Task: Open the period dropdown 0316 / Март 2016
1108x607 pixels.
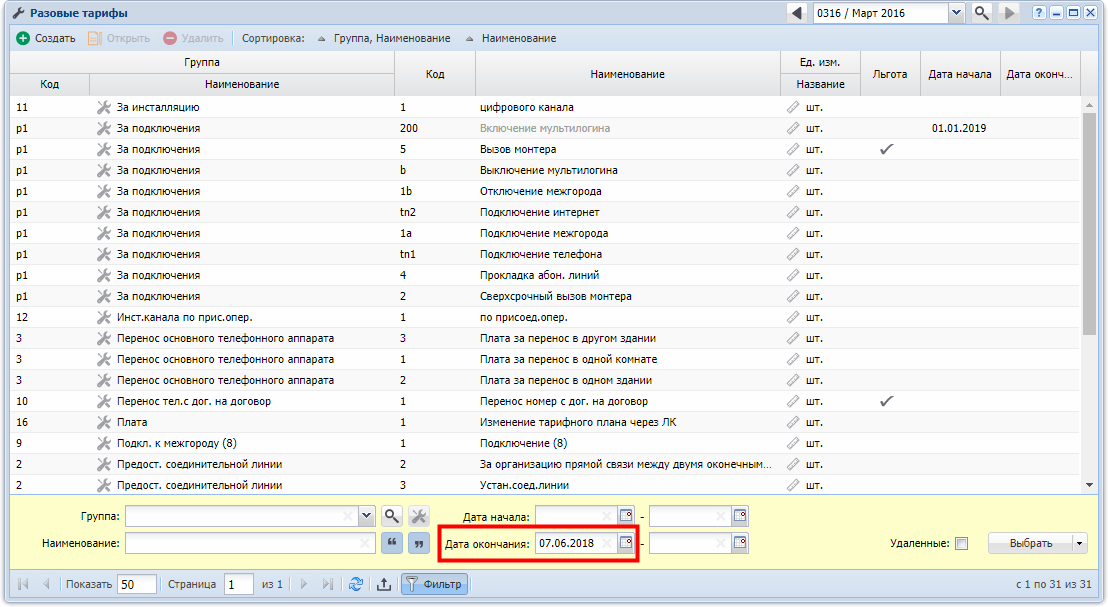Action: click(956, 13)
